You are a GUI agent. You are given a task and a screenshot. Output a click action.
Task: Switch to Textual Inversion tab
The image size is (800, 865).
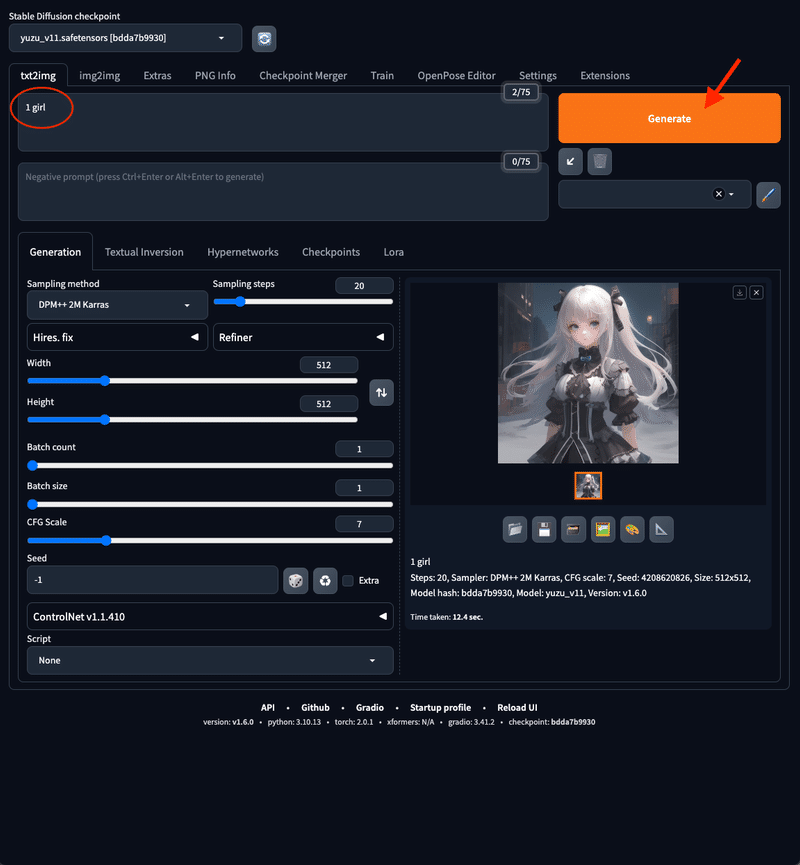click(x=144, y=252)
